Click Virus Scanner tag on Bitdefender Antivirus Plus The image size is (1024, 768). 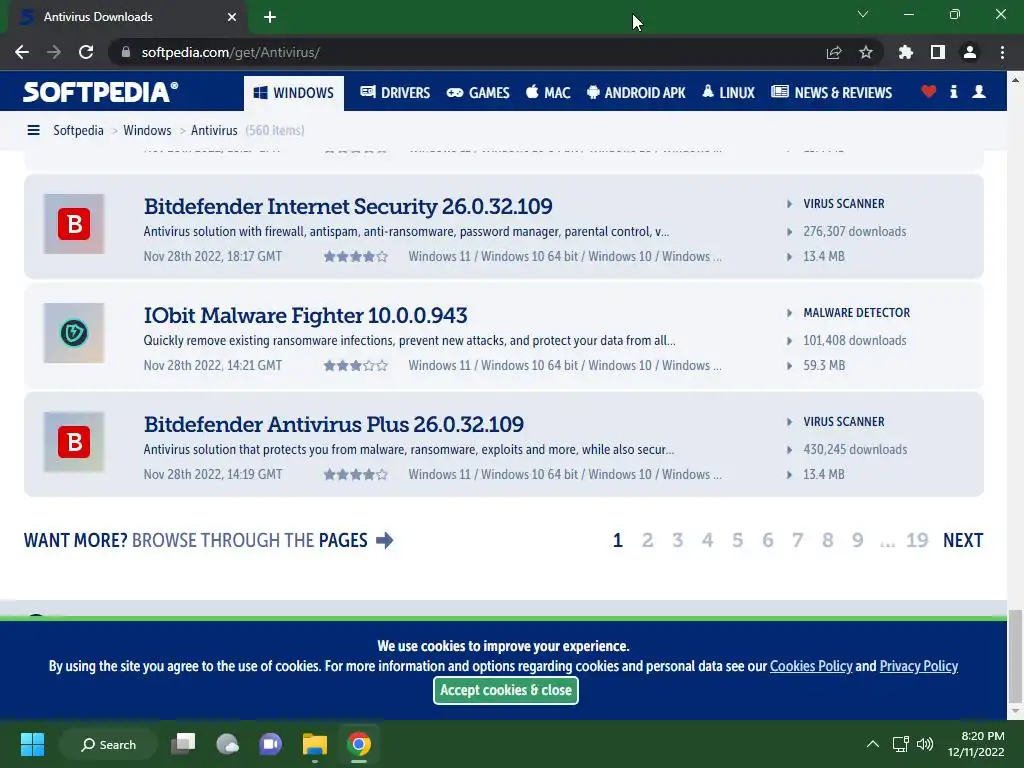844,422
